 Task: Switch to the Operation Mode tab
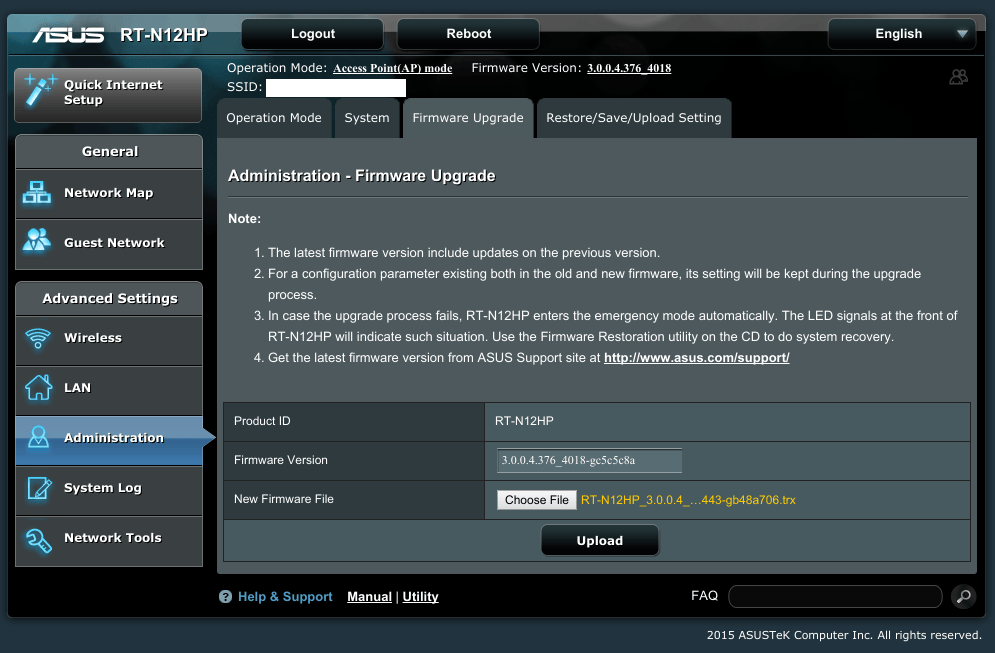pyautogui.click(x=274, y=118)
